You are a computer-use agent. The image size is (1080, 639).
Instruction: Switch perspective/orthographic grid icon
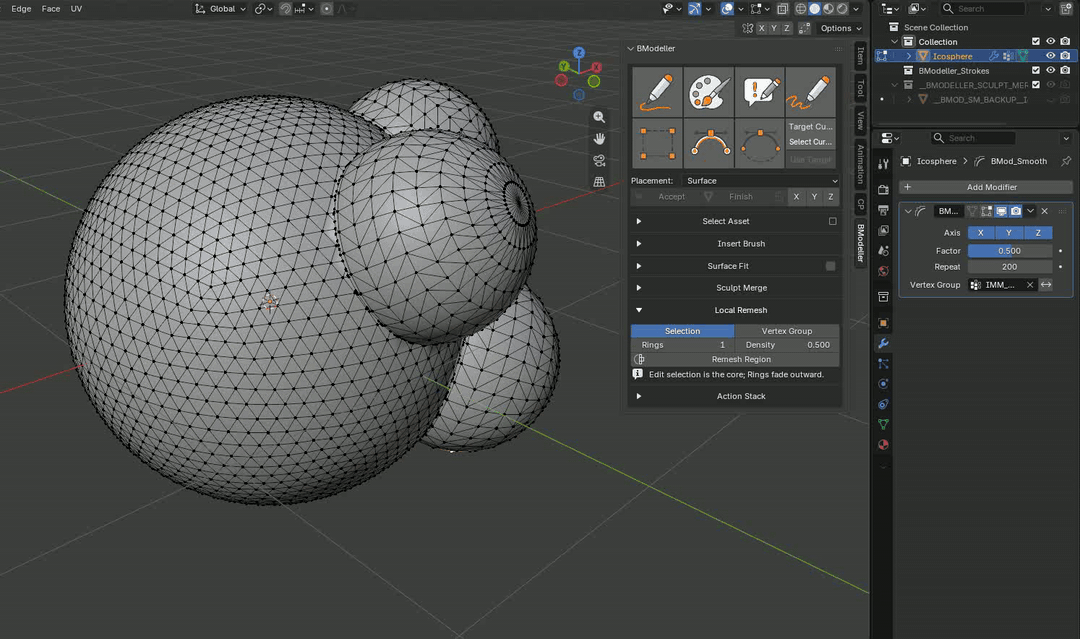pyautogui.click(x=599, y=182)
